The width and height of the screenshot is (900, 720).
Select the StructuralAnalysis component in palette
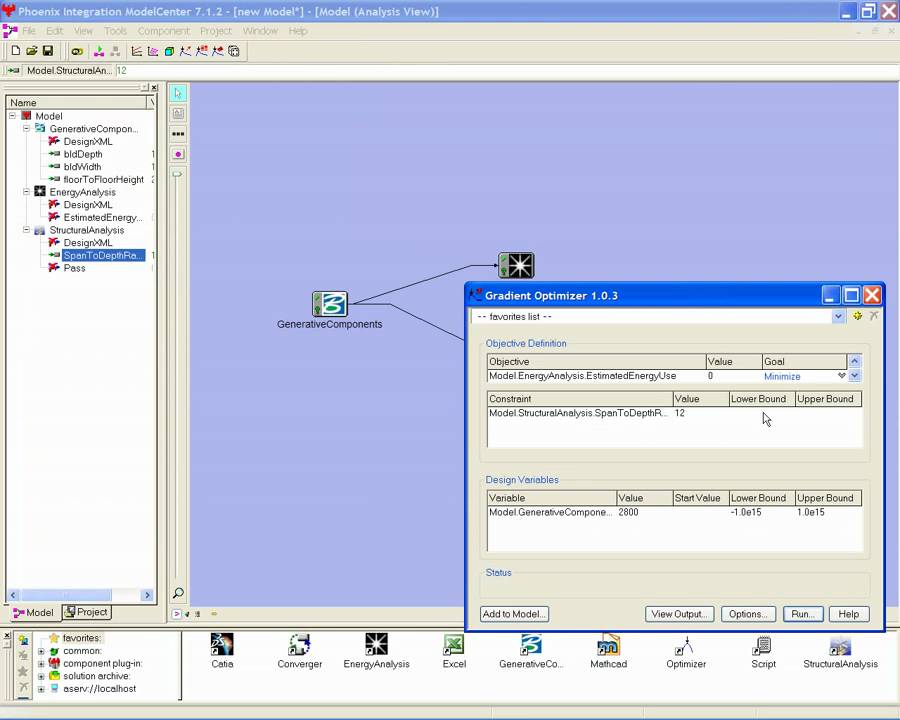click(x=840, y=644)
